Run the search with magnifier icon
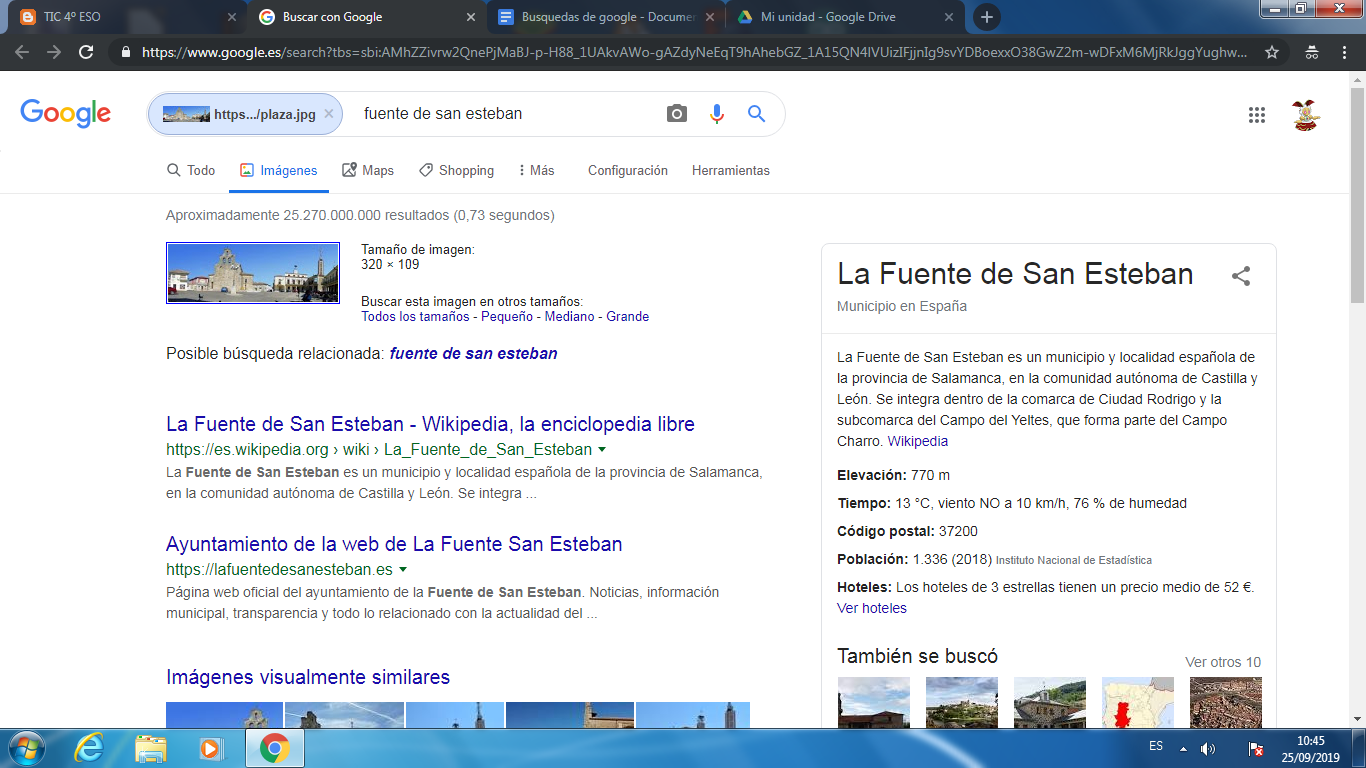The width and height of the screenshot is (1366, 768). [756, 114]
